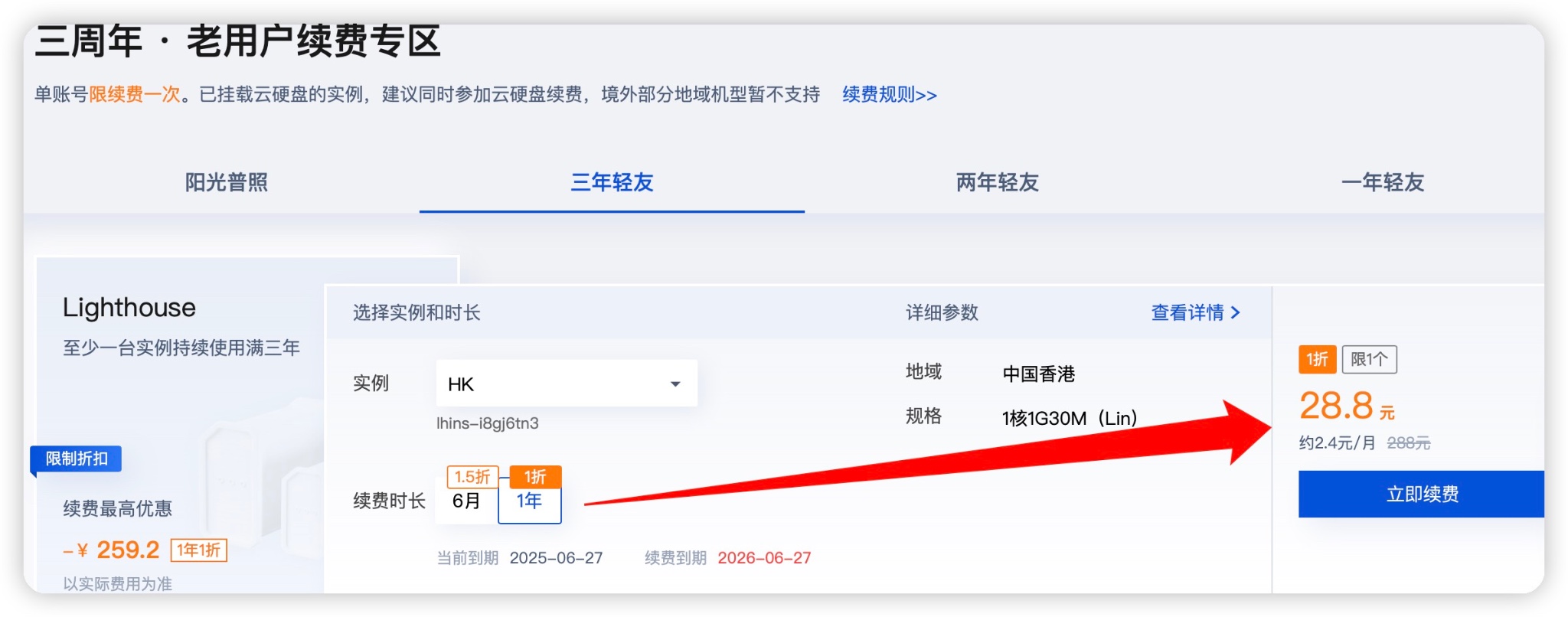Click the 三周年 · 老用户续费专区 heading
The height and width of the screenshot is (617, 1568).
238,41
